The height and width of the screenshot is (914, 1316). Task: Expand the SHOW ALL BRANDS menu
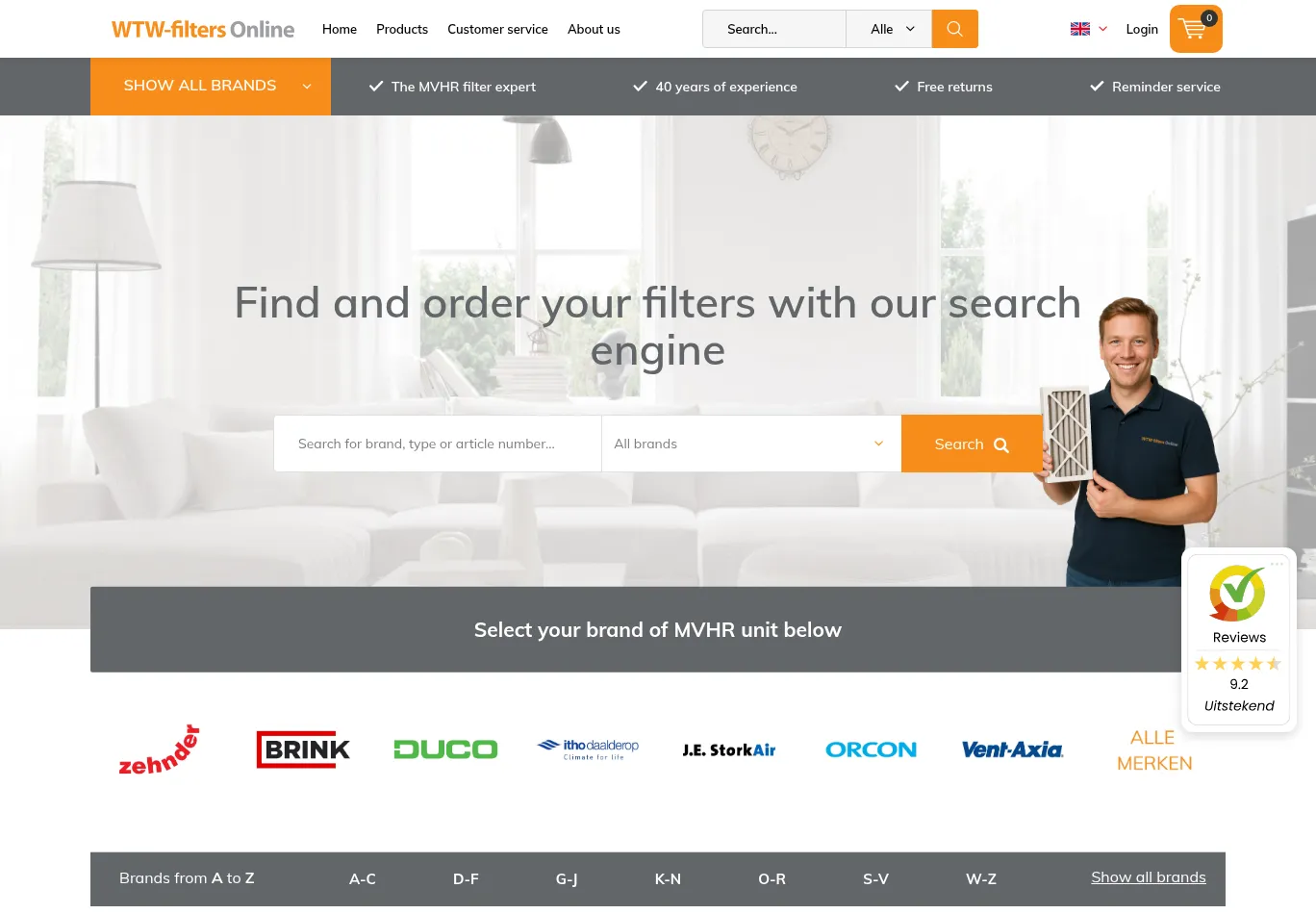coord(211,87)
